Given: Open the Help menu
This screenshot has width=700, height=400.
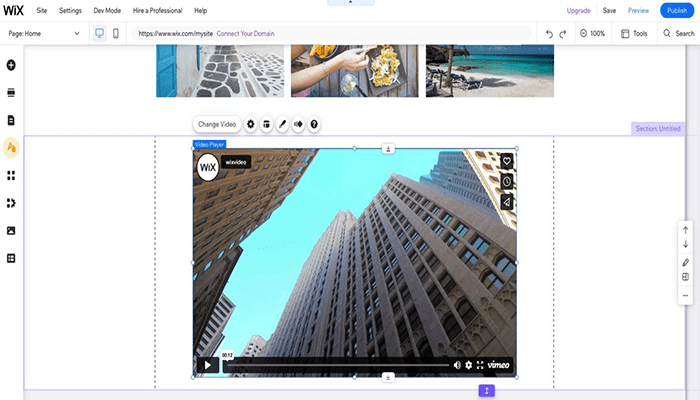Looking at the screenshot, I should click(200, 10).
